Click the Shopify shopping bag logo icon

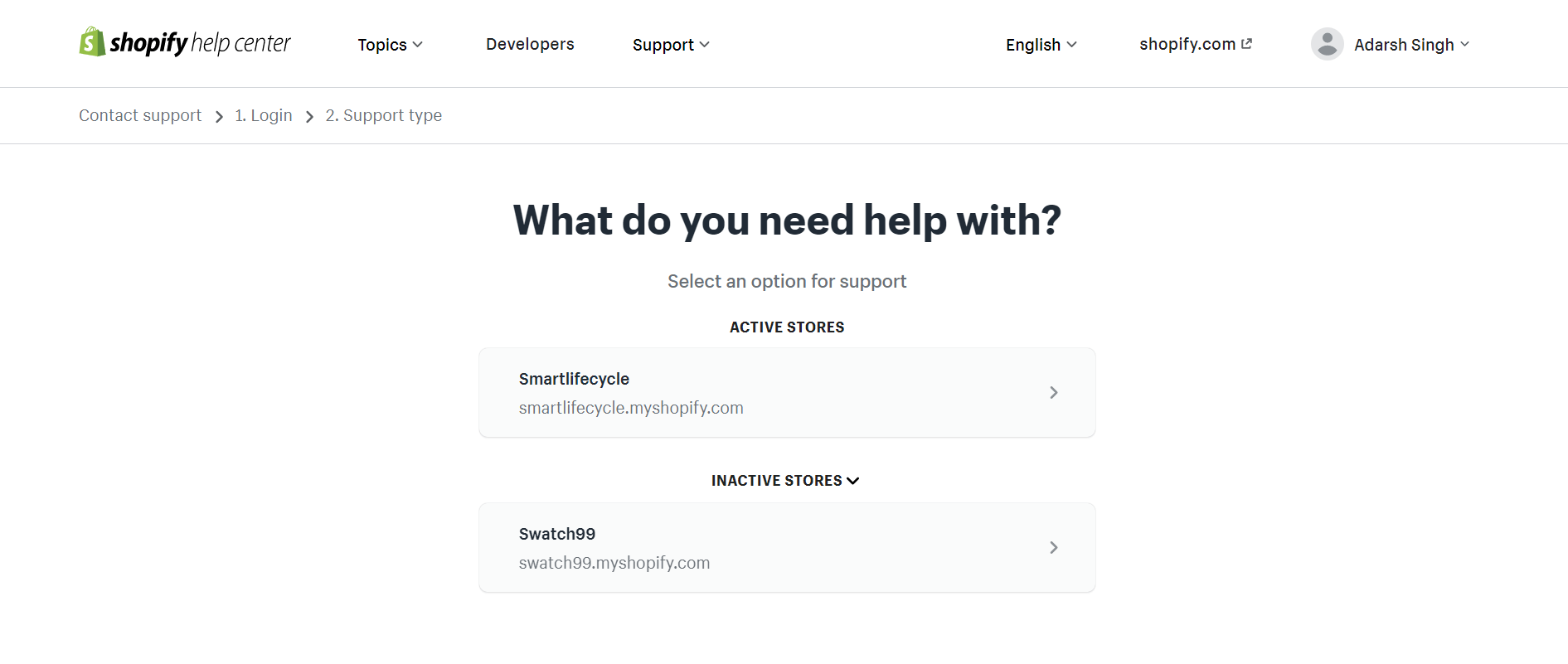[92, 41]
